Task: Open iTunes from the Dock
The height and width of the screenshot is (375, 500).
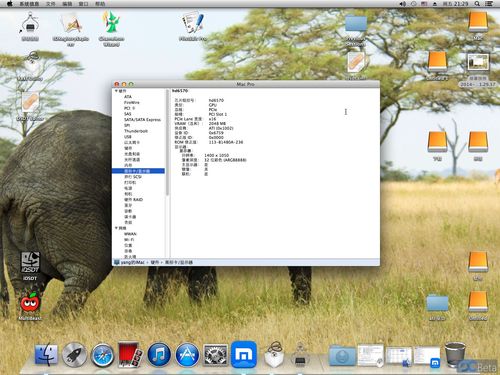Action: click(159, 355)
